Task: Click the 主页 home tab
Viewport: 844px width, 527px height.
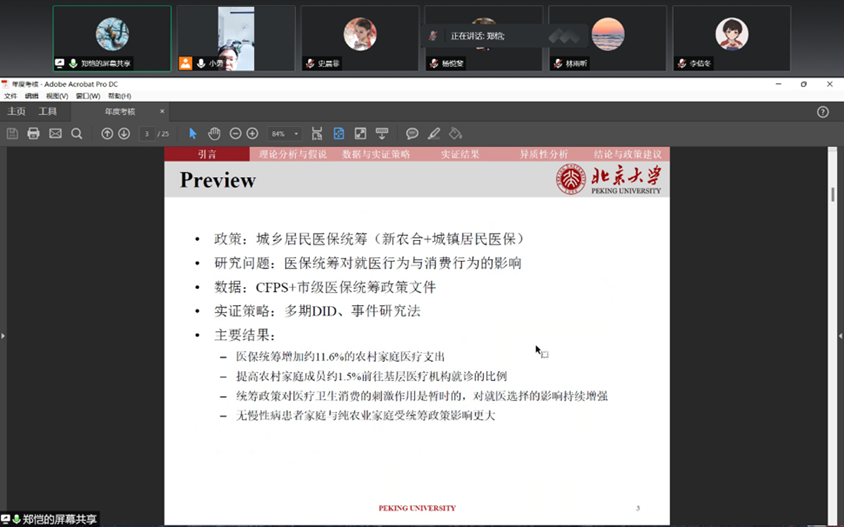Action: pyautogui.click(x=17, y=111)
